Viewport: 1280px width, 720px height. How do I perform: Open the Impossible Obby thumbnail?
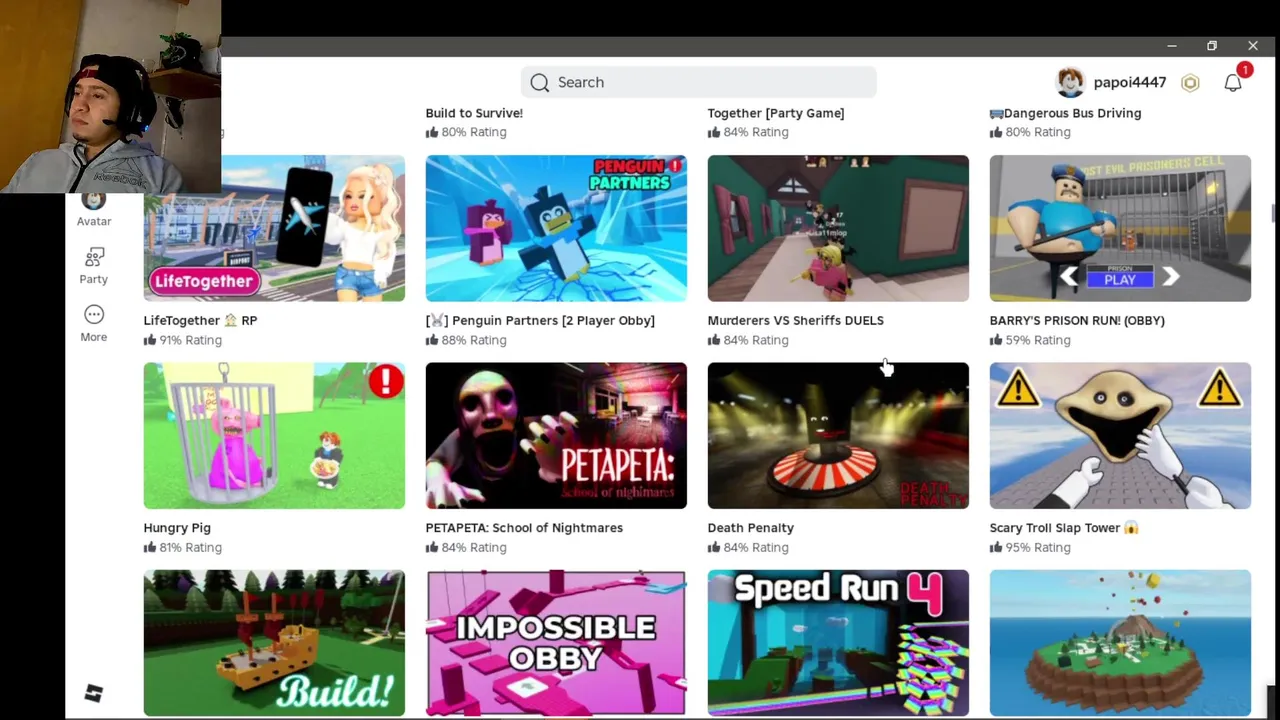click(556, 643)
